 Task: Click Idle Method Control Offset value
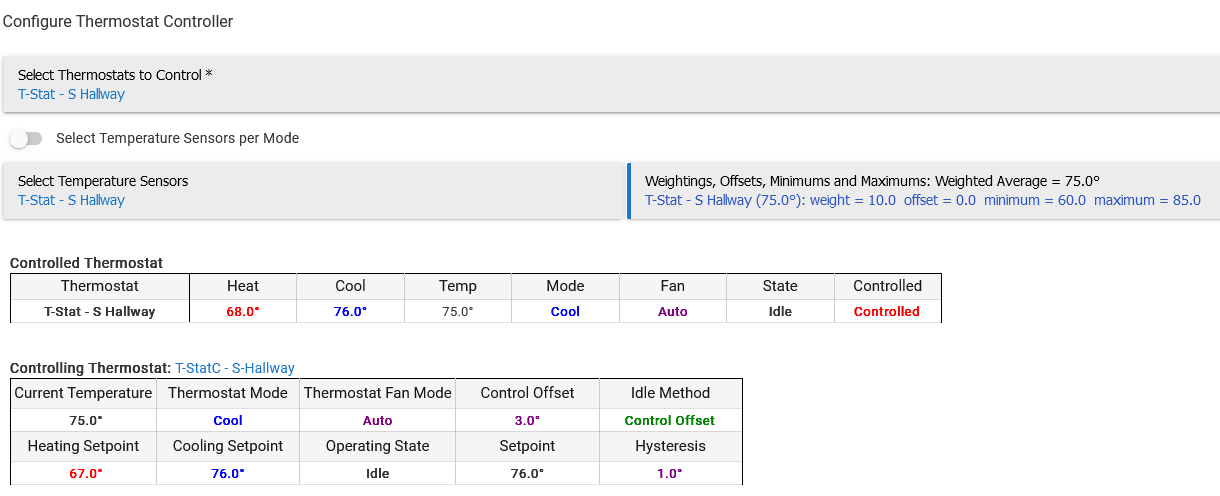pos(670,421)
